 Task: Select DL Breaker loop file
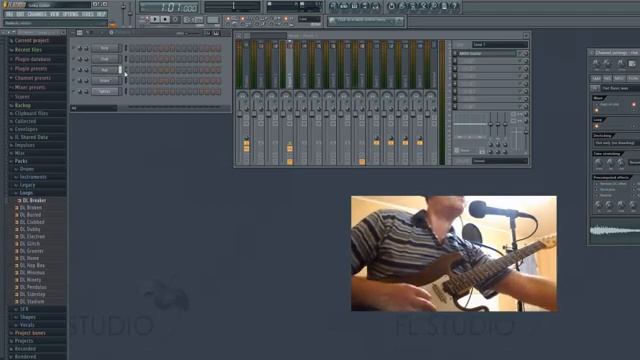pyautogui.click(x=34, y=200)
